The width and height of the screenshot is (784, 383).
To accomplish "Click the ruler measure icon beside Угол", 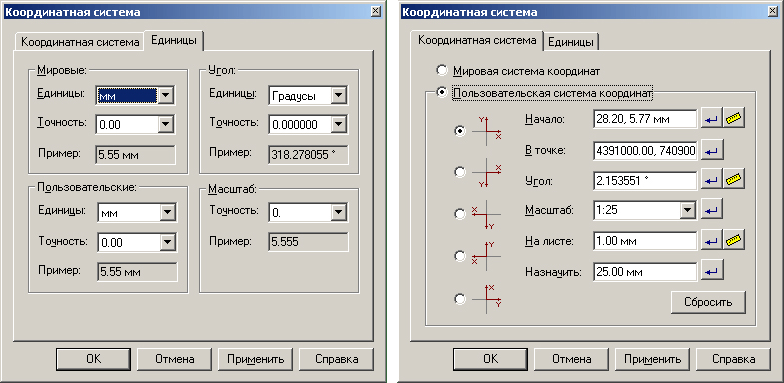I will click(x=734, y=180).
